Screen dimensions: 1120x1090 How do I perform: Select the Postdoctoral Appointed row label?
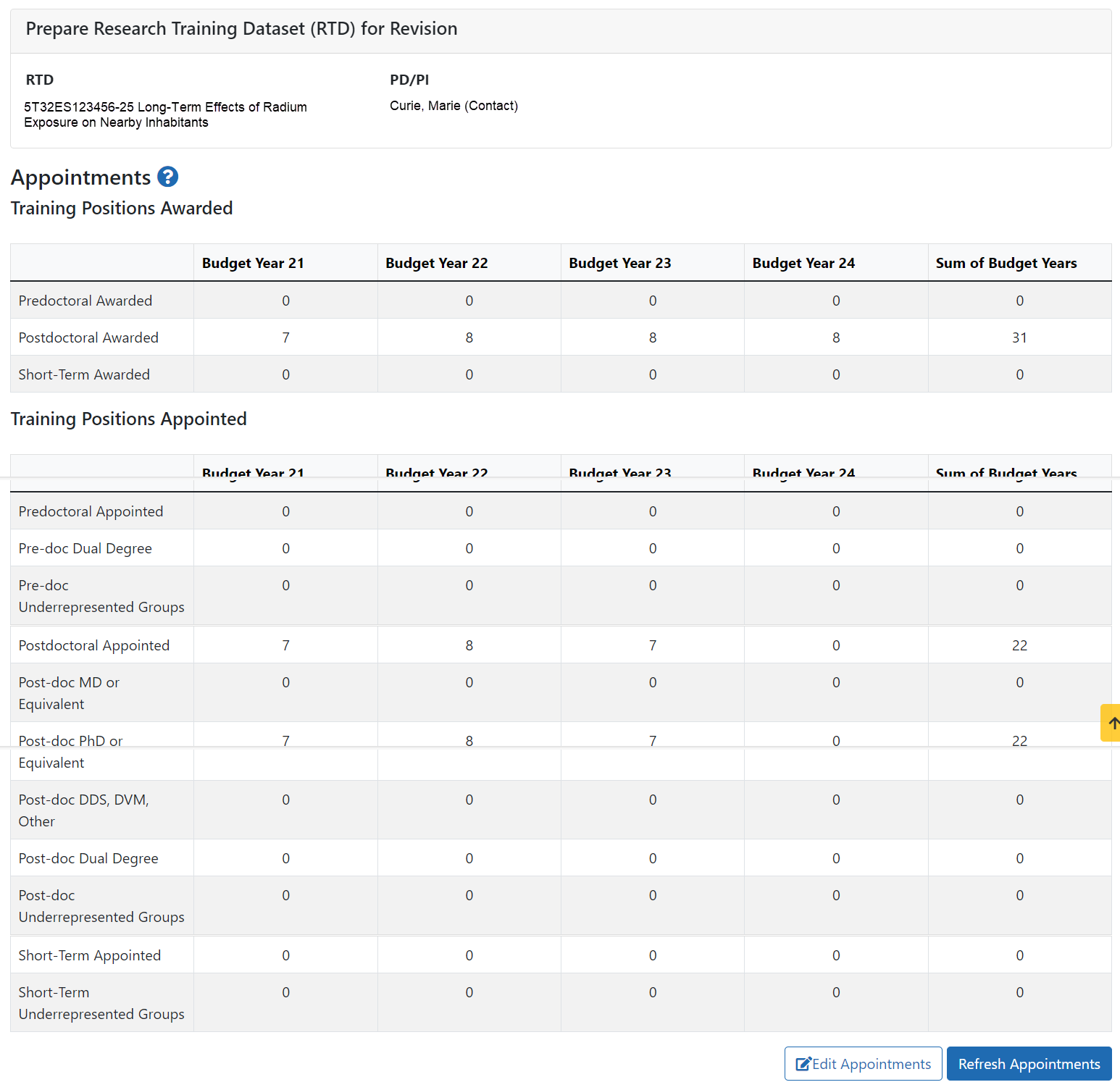click(x=94, y=645)
